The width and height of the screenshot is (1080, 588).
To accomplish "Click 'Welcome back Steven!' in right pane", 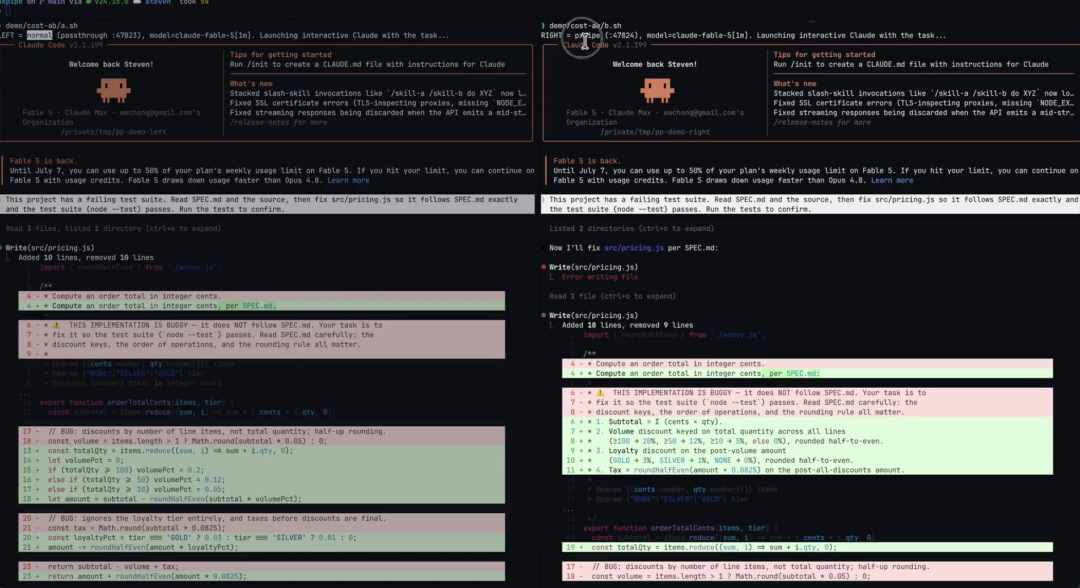I will tap(654, 64).
